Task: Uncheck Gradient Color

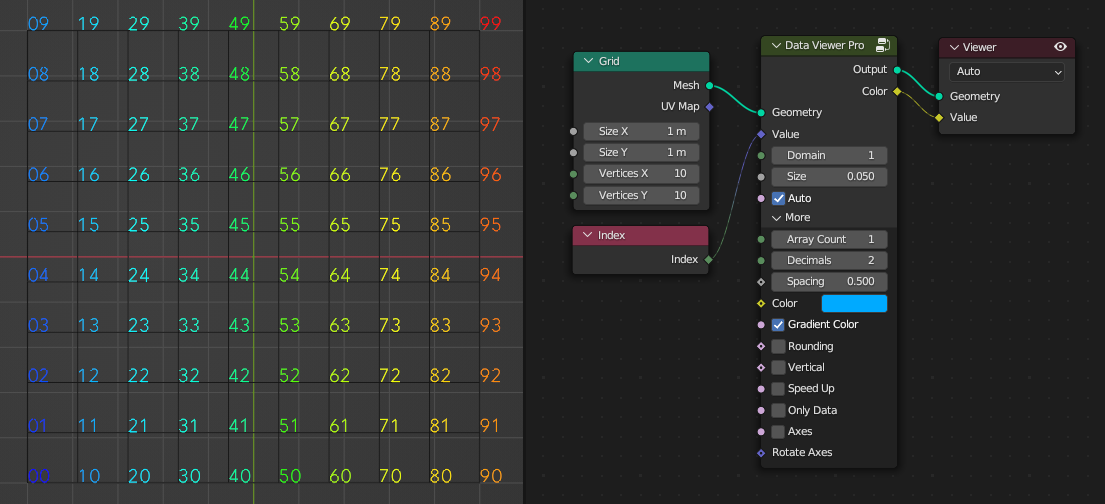Action: tap(778, 325)
